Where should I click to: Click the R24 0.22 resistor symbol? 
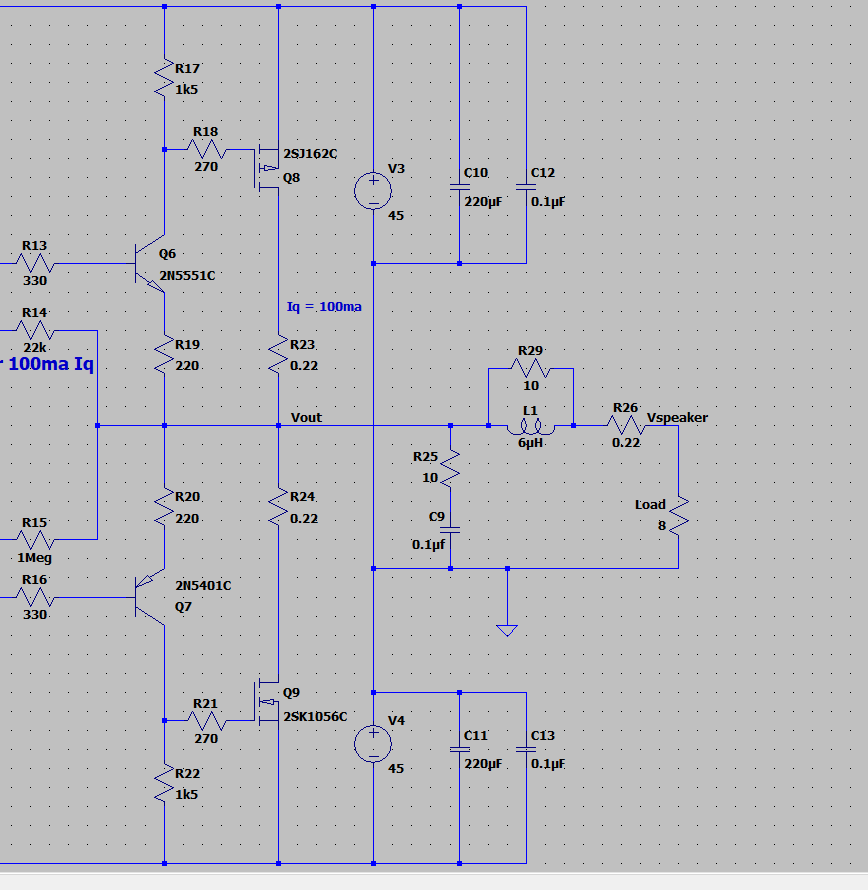[x=278, y=507]
